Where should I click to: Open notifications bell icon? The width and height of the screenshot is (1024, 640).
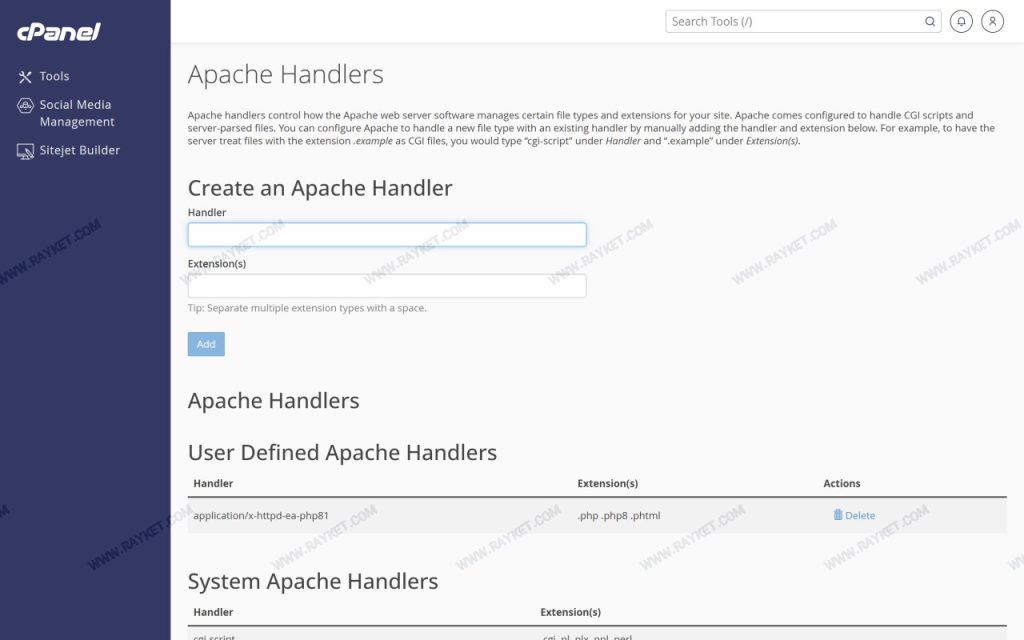(961, 22)
